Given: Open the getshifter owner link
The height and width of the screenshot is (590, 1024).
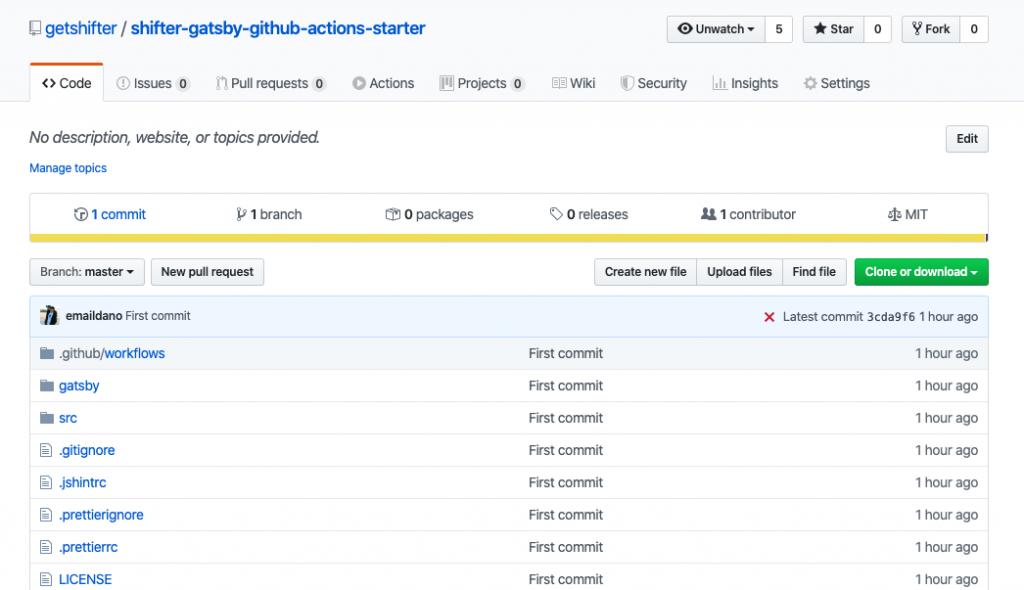Looking at the screenshot, I should 80,29.
